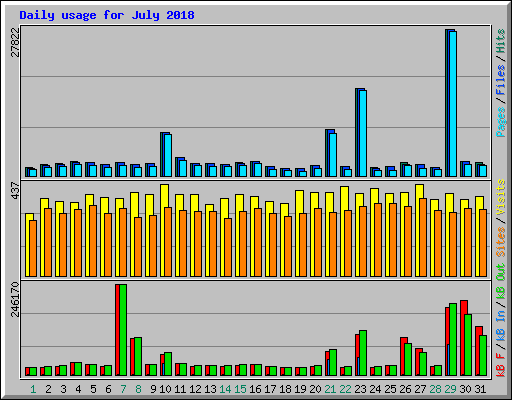Click day 18 axis label
Image resolution: width=512 pixels, height=400 pixels.
[x=285, y=389]
